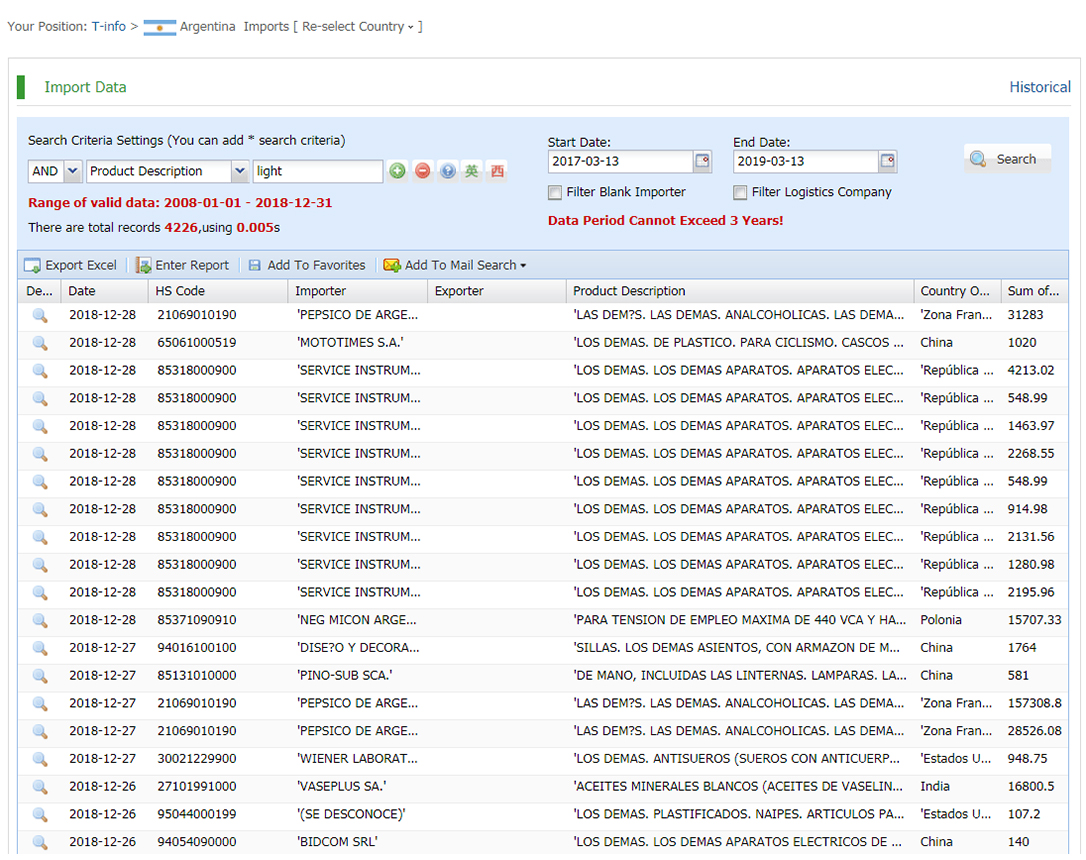Screen dimensions: 1086x860
Task: Sort by Sum of... column header
Action: [x=1034, y=291]
